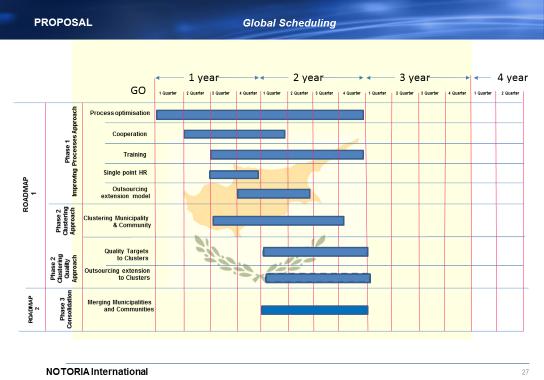
Task: Click "2 Quarter" label under 4 year
Action: (x=510, y=93)
